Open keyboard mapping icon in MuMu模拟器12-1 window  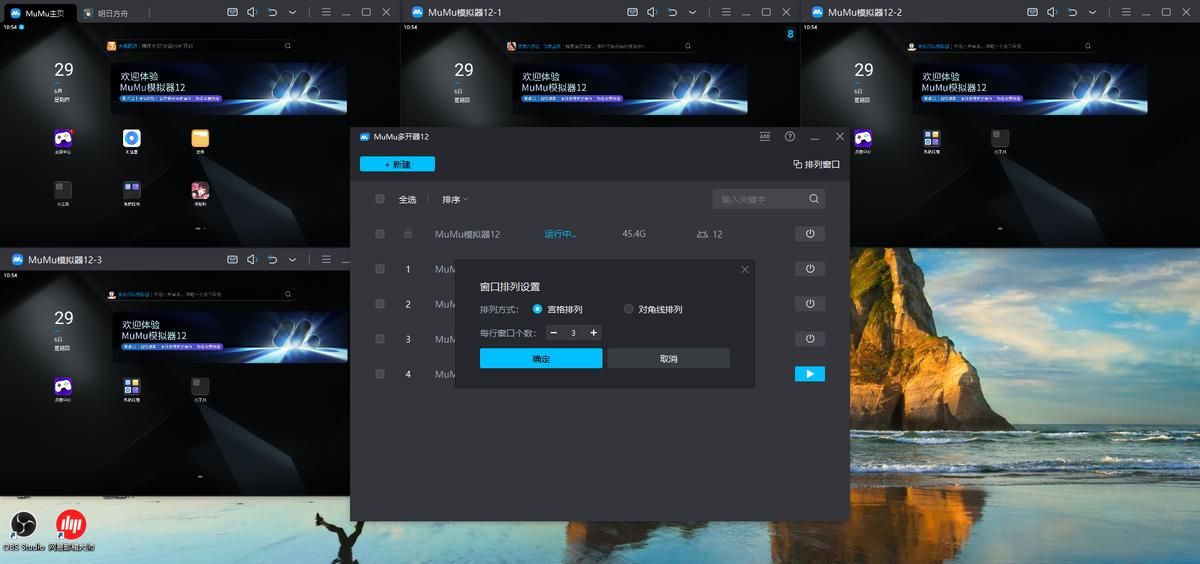click(x=632, y=12)
